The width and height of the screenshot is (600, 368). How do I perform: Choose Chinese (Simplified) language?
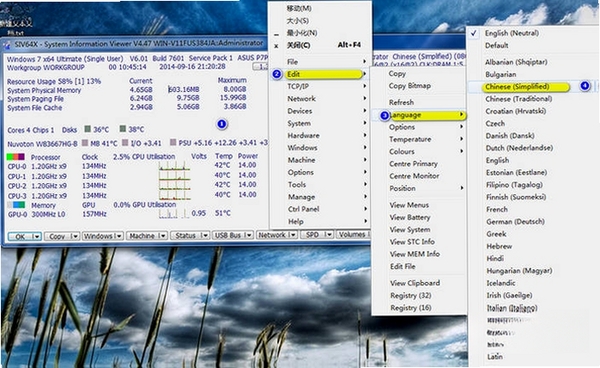(517, 86)
